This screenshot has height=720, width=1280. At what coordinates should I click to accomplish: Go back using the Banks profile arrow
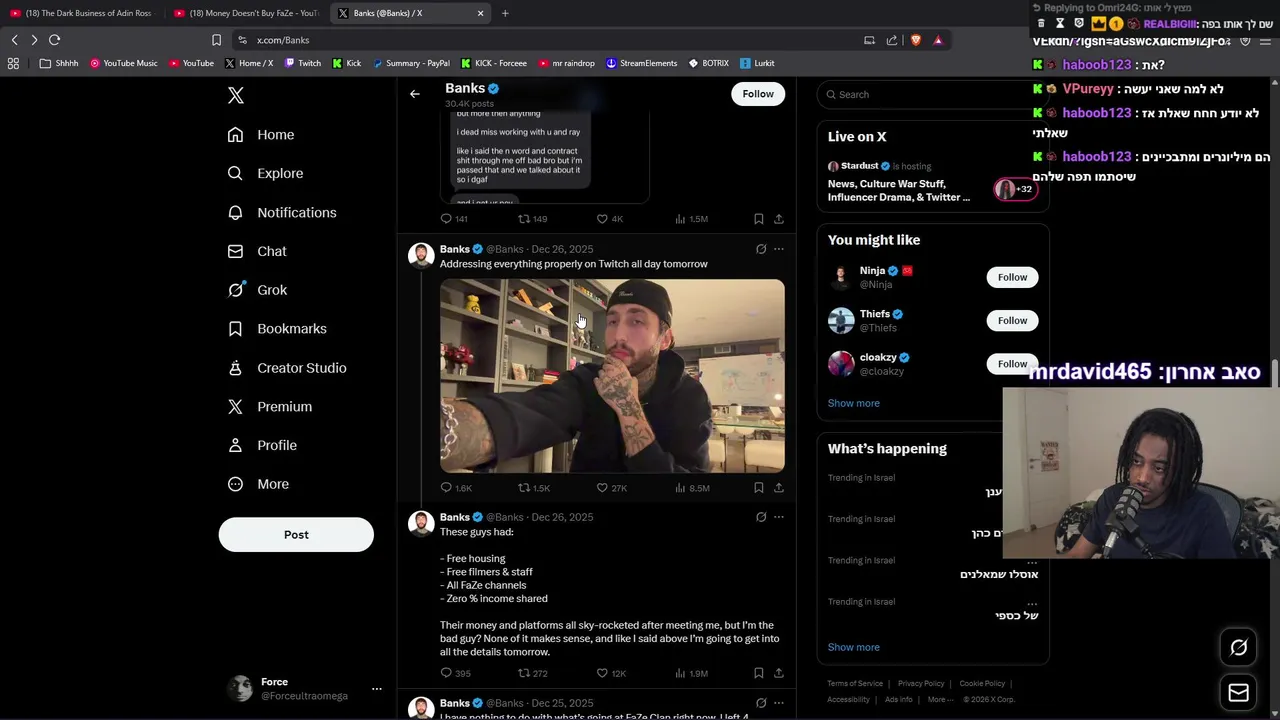click(415, 94)
